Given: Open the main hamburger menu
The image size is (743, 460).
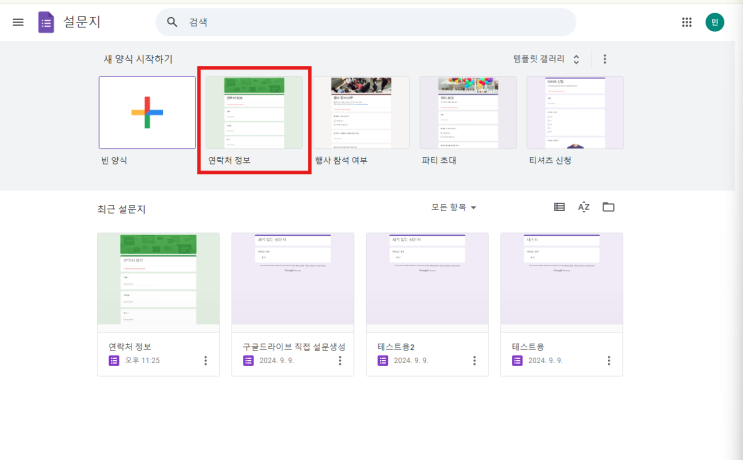Looking at the screenshot, I should click(18, 22).
